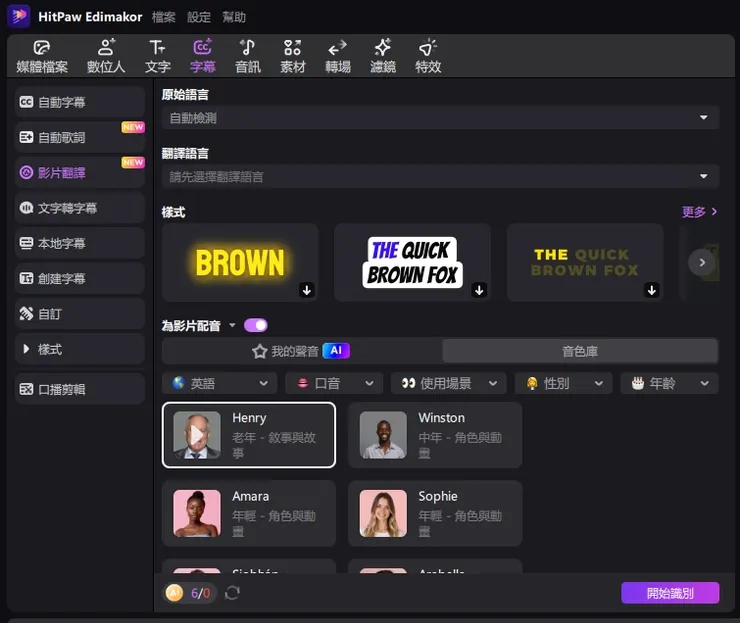Click the refresh credits icon
Screen dimensions: 740x623
click(232, 593)
